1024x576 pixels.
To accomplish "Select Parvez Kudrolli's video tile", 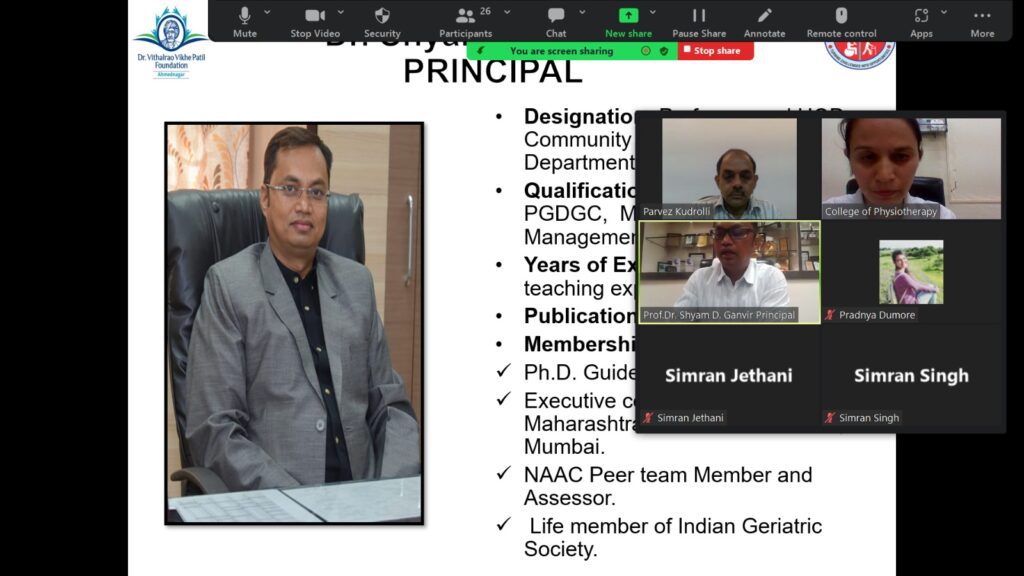I will pyautogui.click(x=729, y=168).
